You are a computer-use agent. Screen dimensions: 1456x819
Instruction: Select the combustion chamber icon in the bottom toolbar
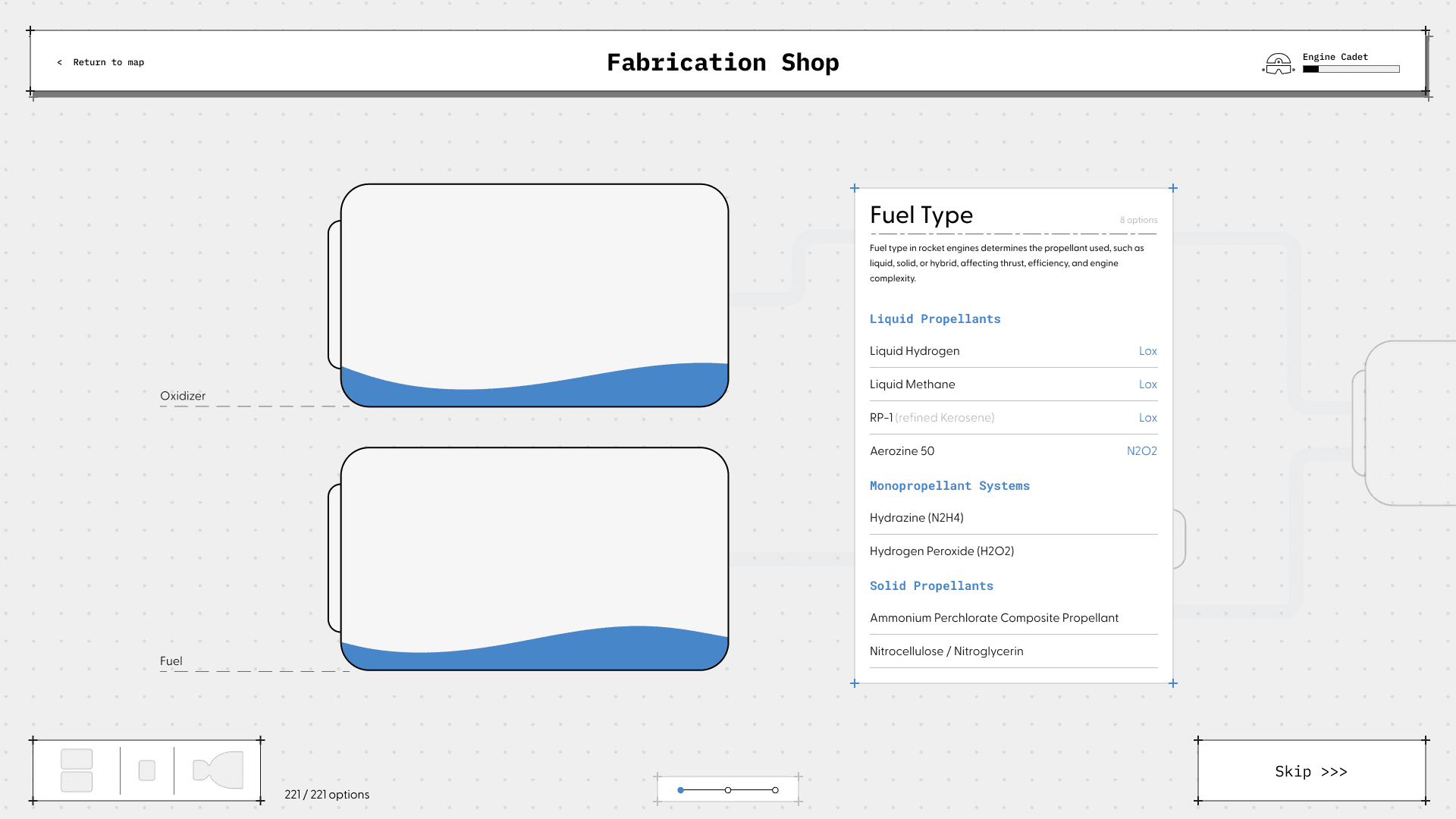pos(146,770)
